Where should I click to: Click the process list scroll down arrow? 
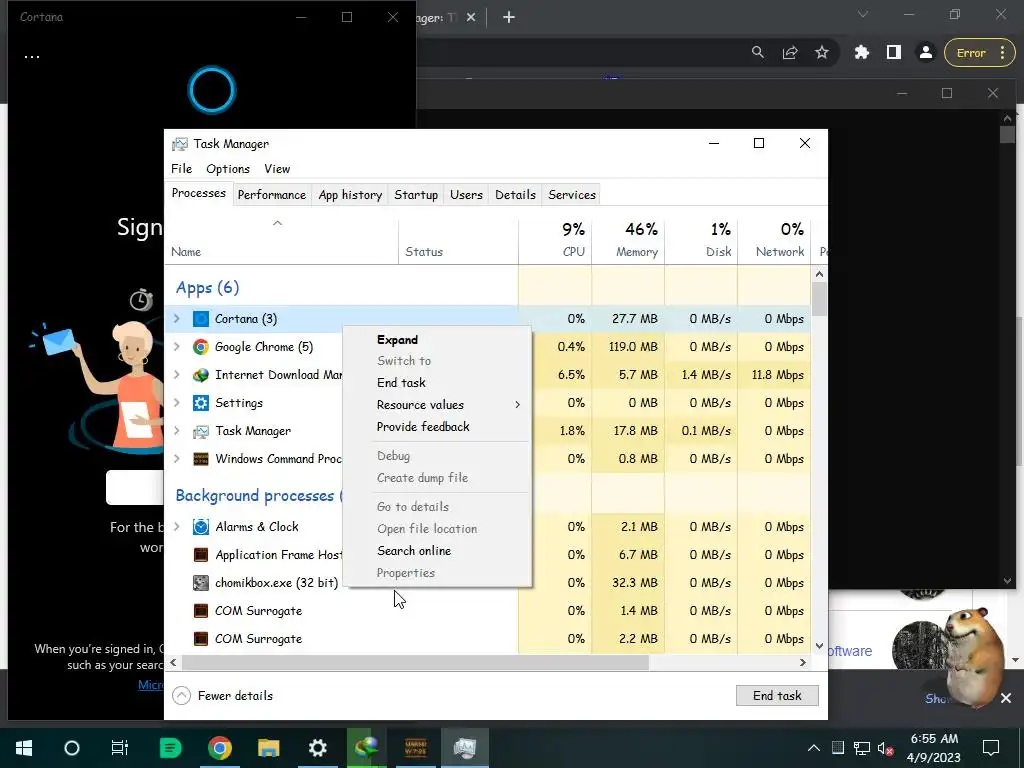819,646
